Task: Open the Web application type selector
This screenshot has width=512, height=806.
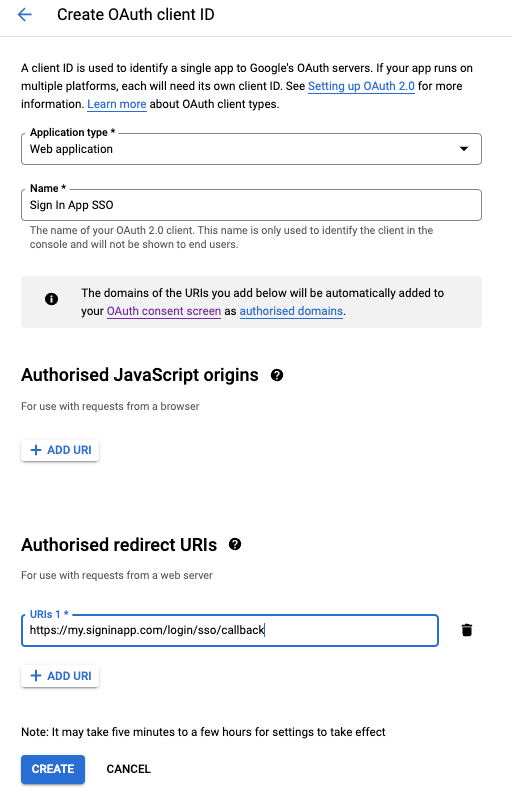Action: 251,149
